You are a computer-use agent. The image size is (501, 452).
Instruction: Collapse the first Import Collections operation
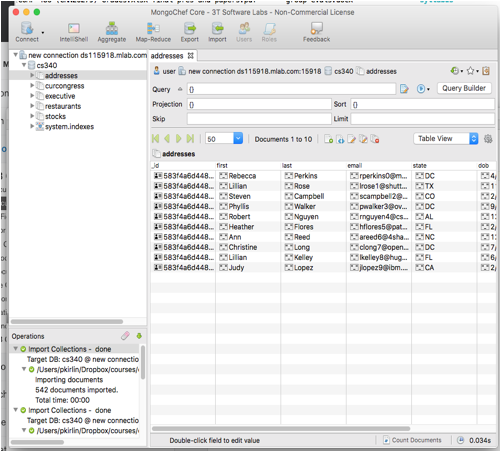15,348
